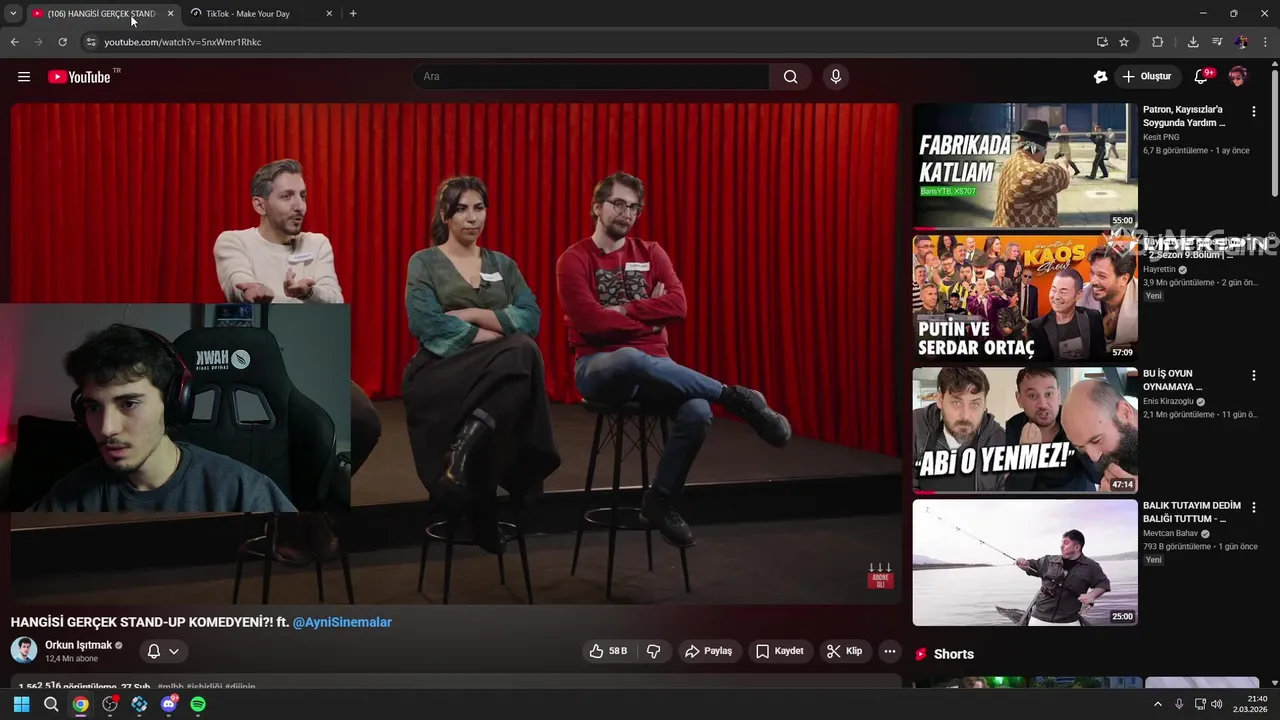Bookmark this page with star icon

pyautogui.click(x=1124, y=42)
